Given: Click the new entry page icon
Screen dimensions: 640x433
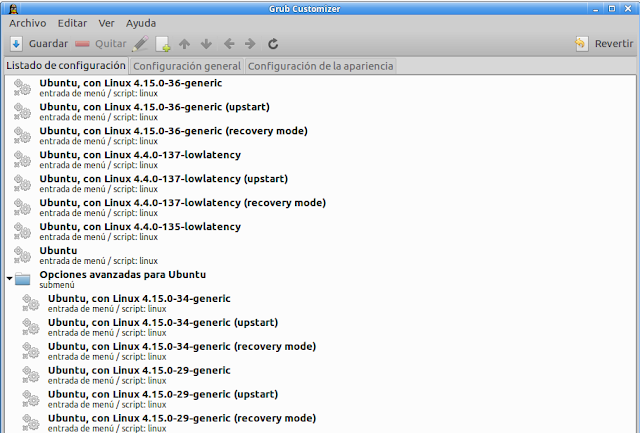Looking at the screenshot, I should (163, 44).
